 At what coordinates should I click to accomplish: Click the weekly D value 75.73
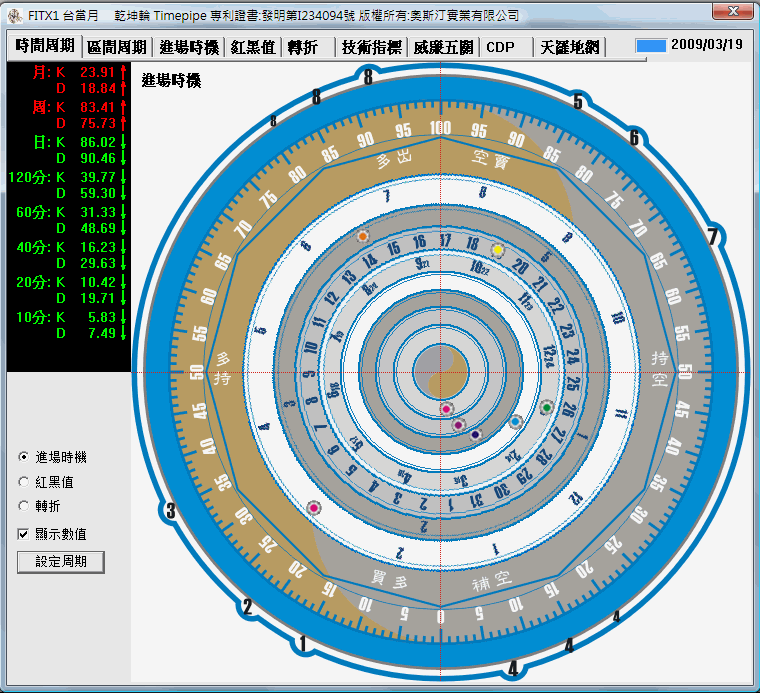point(98,123)
